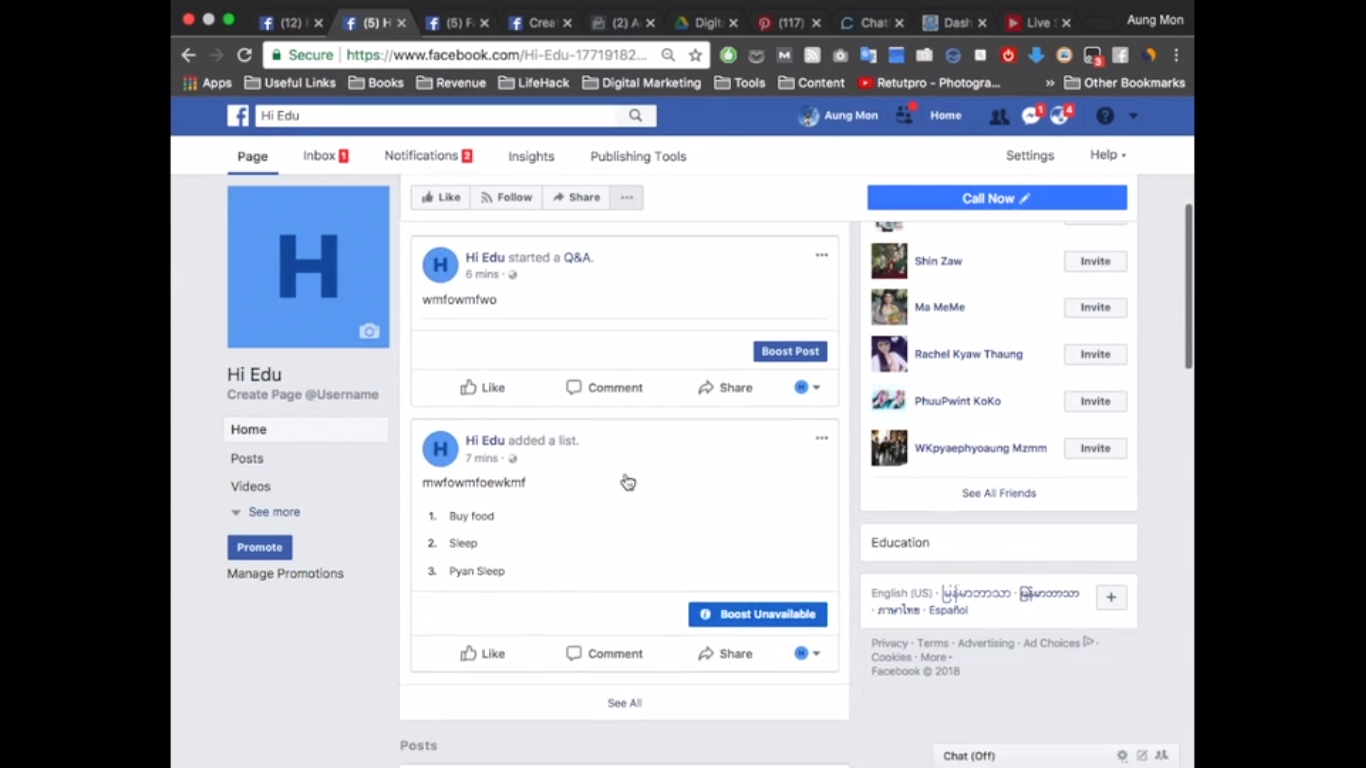Image resolution: width=1366 pixels, height=768 pixels.
Task: Click the Boost Unavailable button
Action: coord(758,614)
